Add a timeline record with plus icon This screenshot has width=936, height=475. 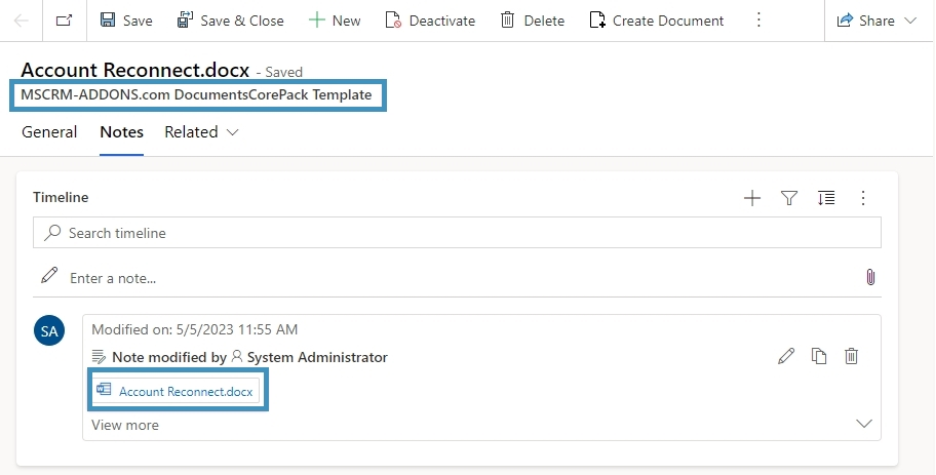pos(752,198)
